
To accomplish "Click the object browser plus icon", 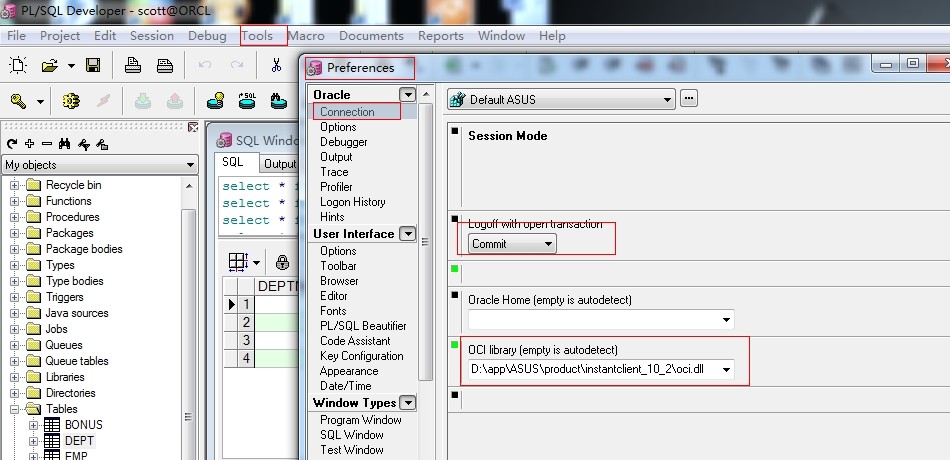I will tap(29, 144).
